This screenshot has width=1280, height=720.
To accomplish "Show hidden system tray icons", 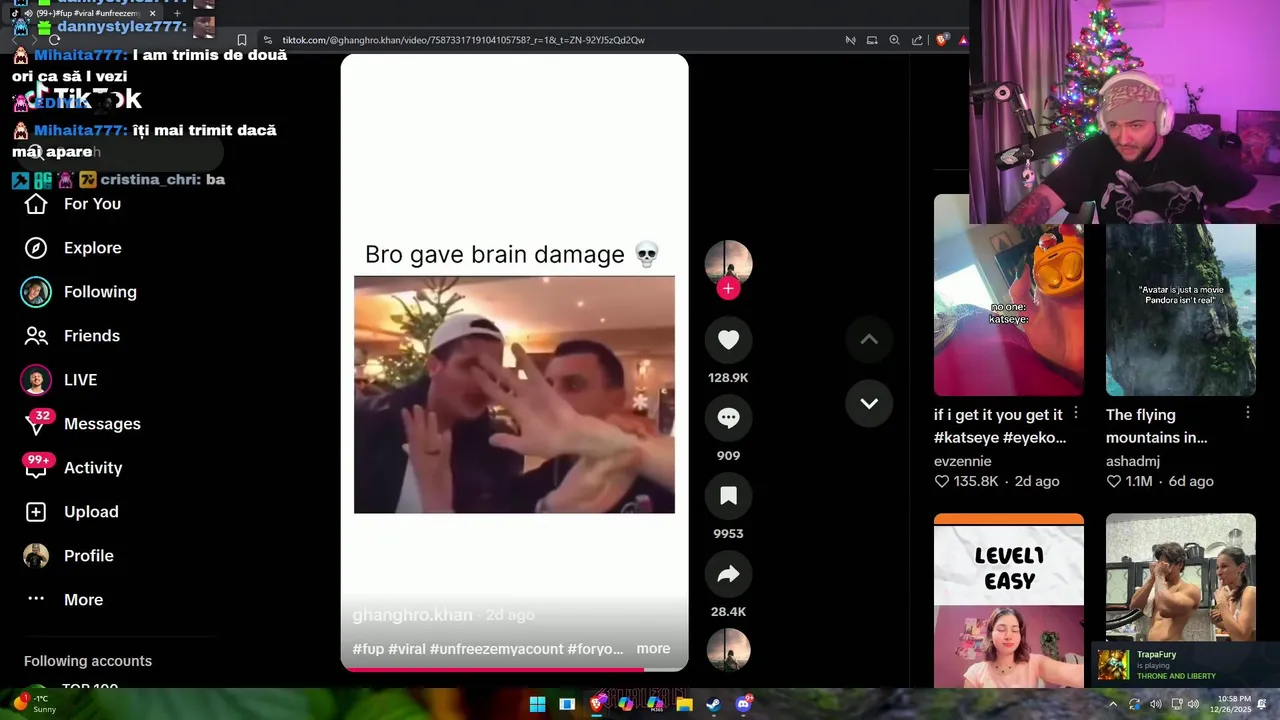I will tap(1113, 704).
